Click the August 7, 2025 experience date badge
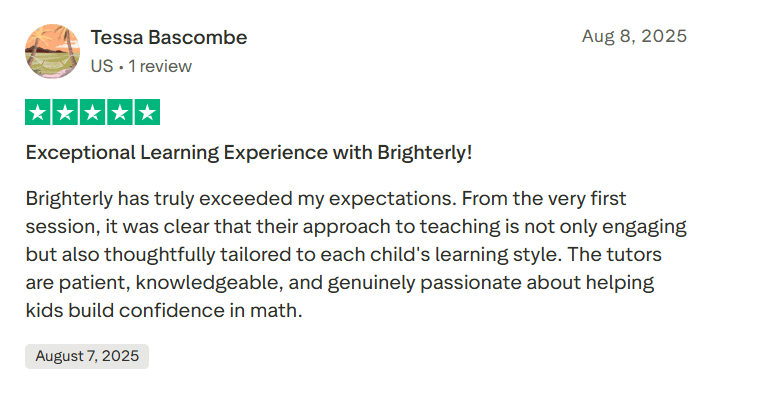Viewport: 763px width, 420px height. (87, 356)
